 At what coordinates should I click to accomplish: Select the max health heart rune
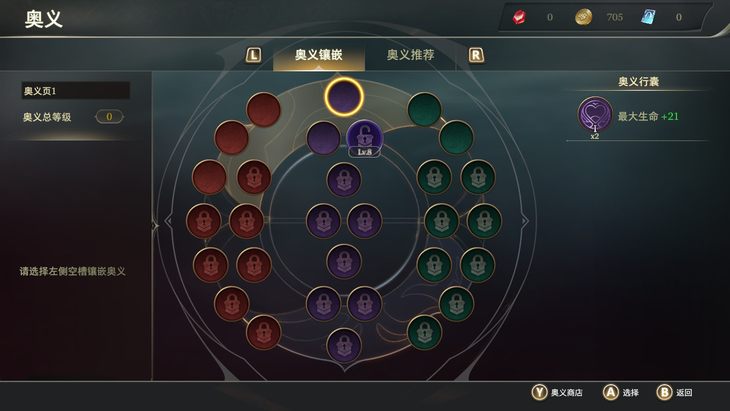595,115
